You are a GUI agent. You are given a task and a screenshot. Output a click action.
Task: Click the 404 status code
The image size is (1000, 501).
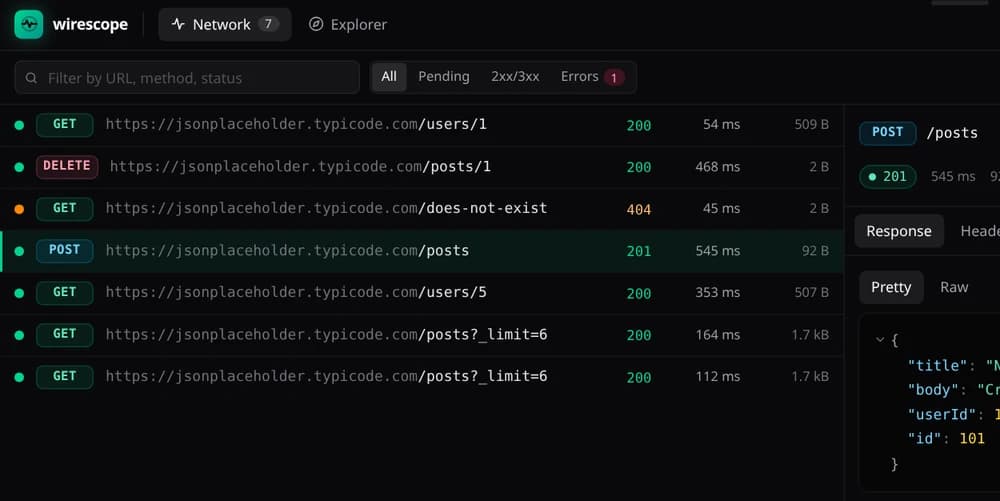tap(638, 209)
